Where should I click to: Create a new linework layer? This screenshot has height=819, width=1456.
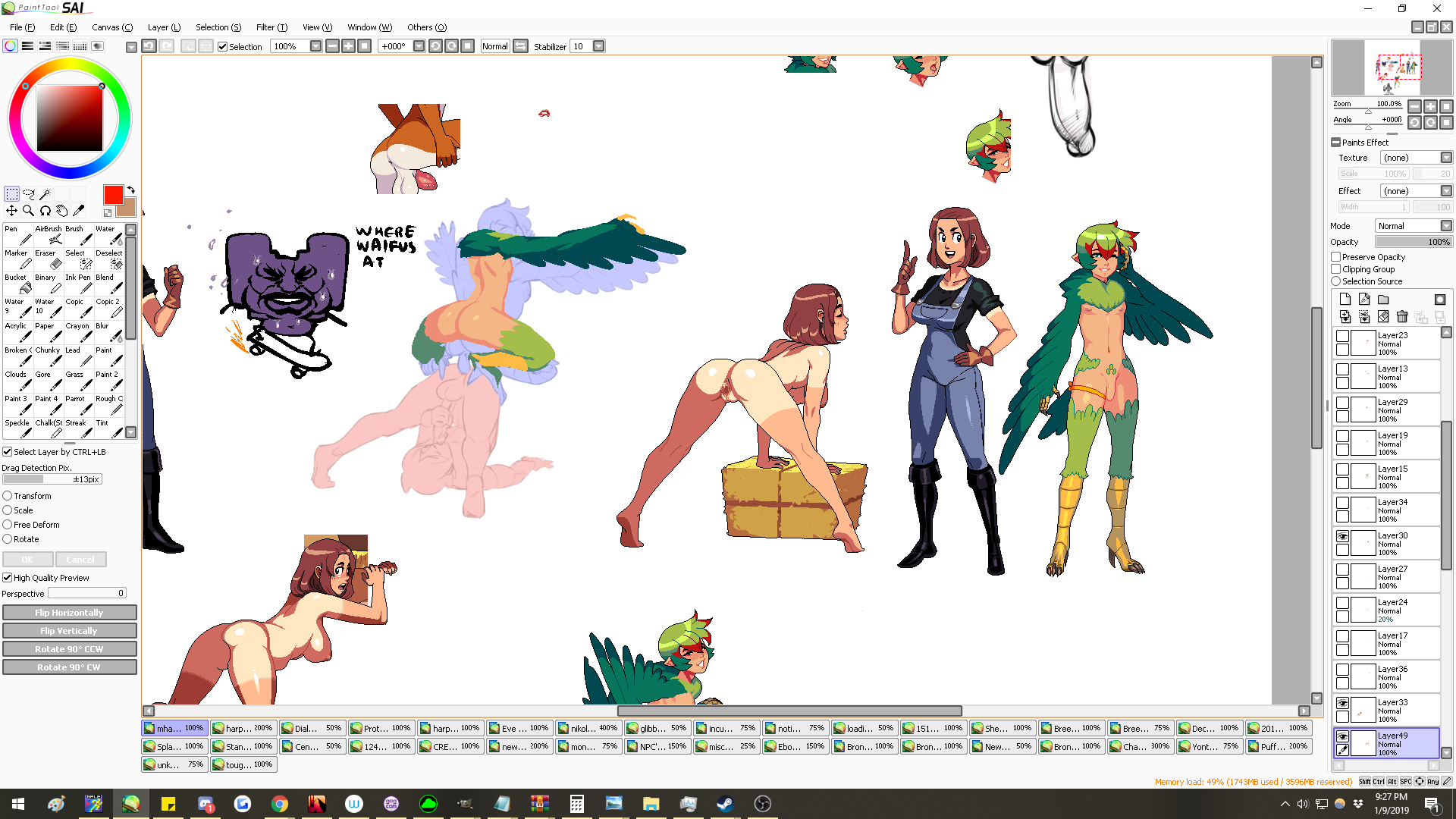[x=1364, y=300]
